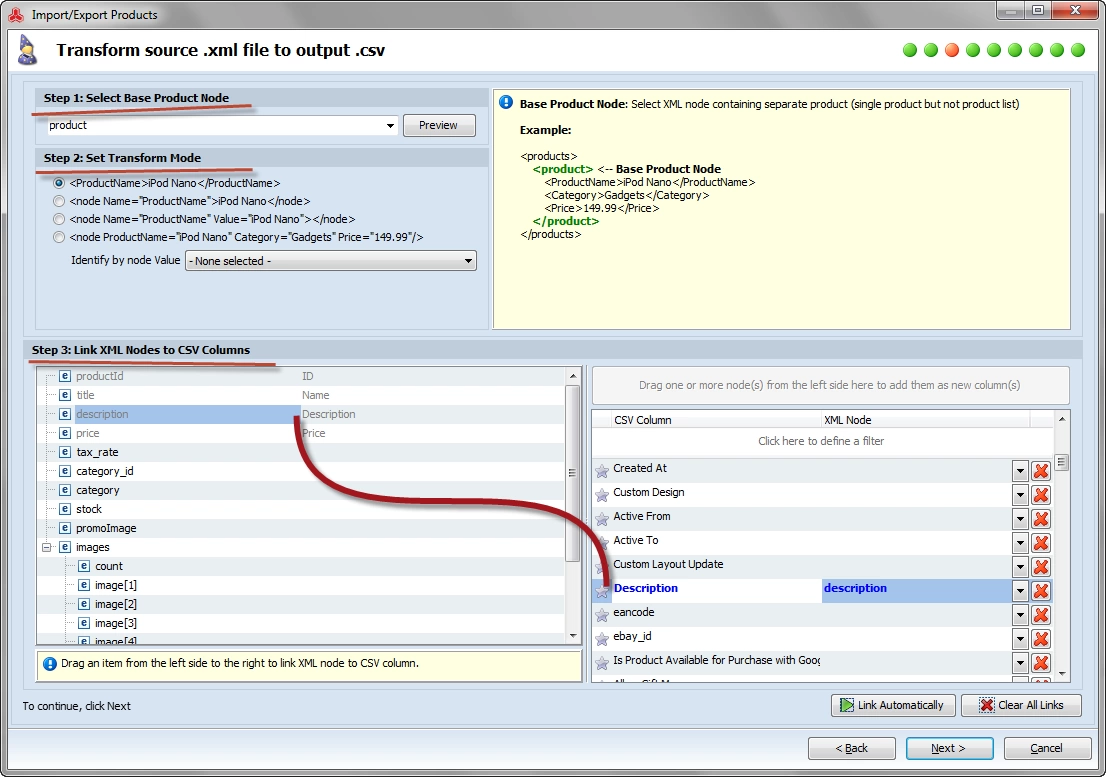Open the XML node dropdown for Created At
This screenshot has width=1106, height=777.
click(x=1020, y=471)
